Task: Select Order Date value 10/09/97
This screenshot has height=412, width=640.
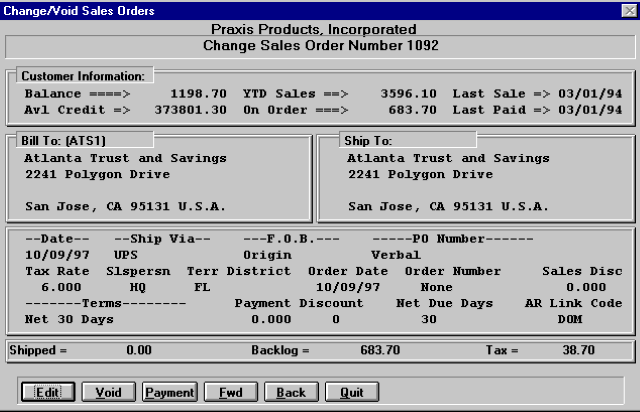Action: tap(348, 287)
